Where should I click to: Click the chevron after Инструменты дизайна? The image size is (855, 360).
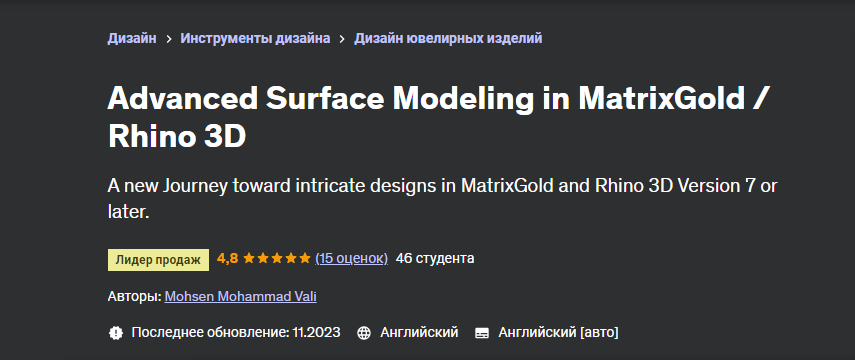342,39
